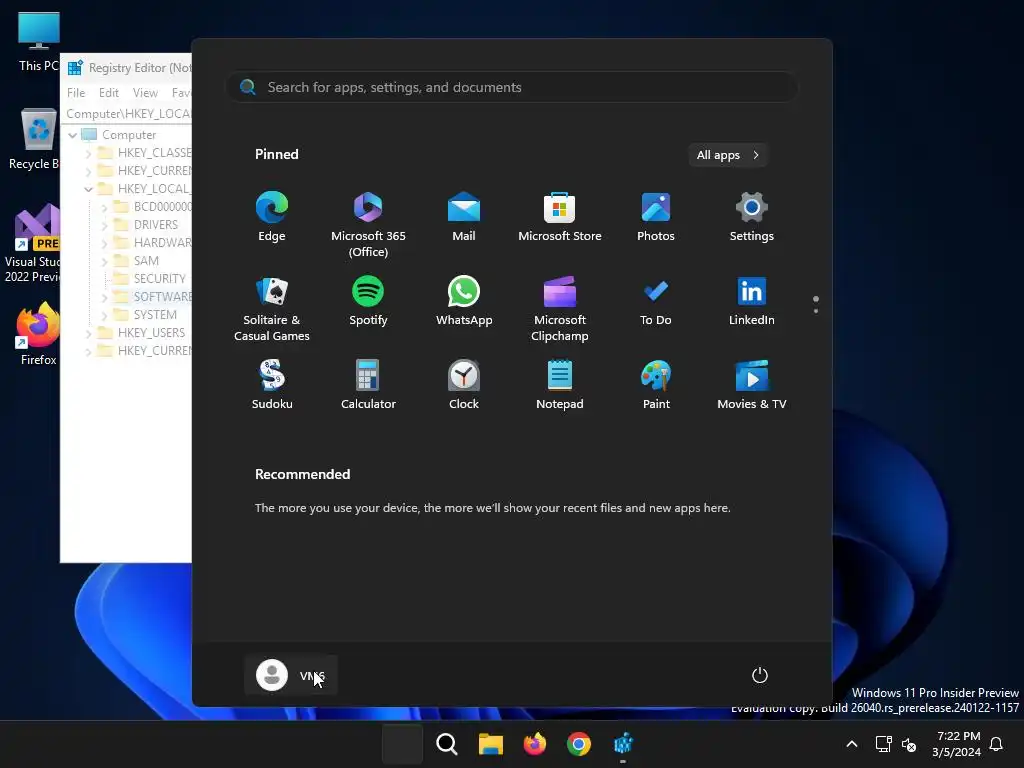Select This PC desktop icon

39,42
